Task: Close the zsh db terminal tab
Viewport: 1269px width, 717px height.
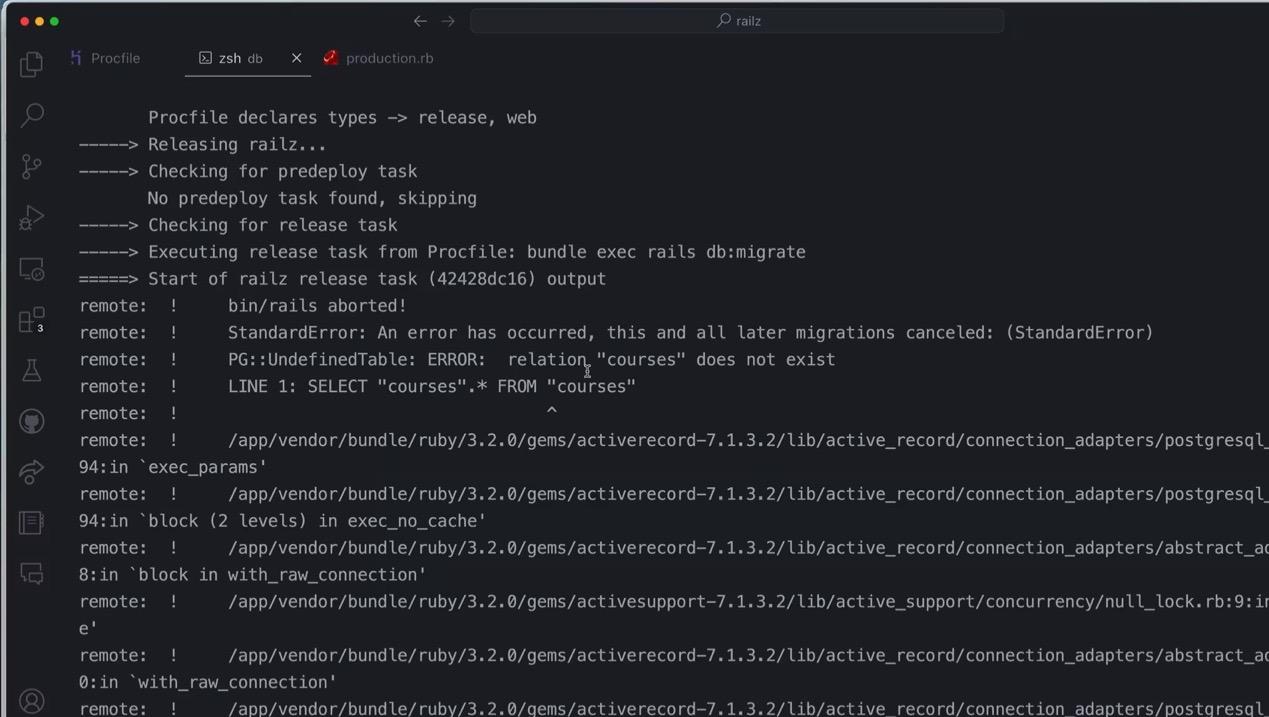Action: 296,58
